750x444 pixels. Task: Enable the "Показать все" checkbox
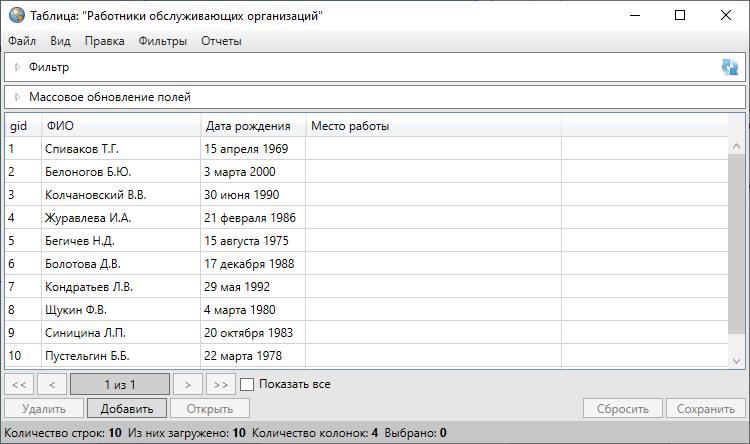tap(248, 384)
